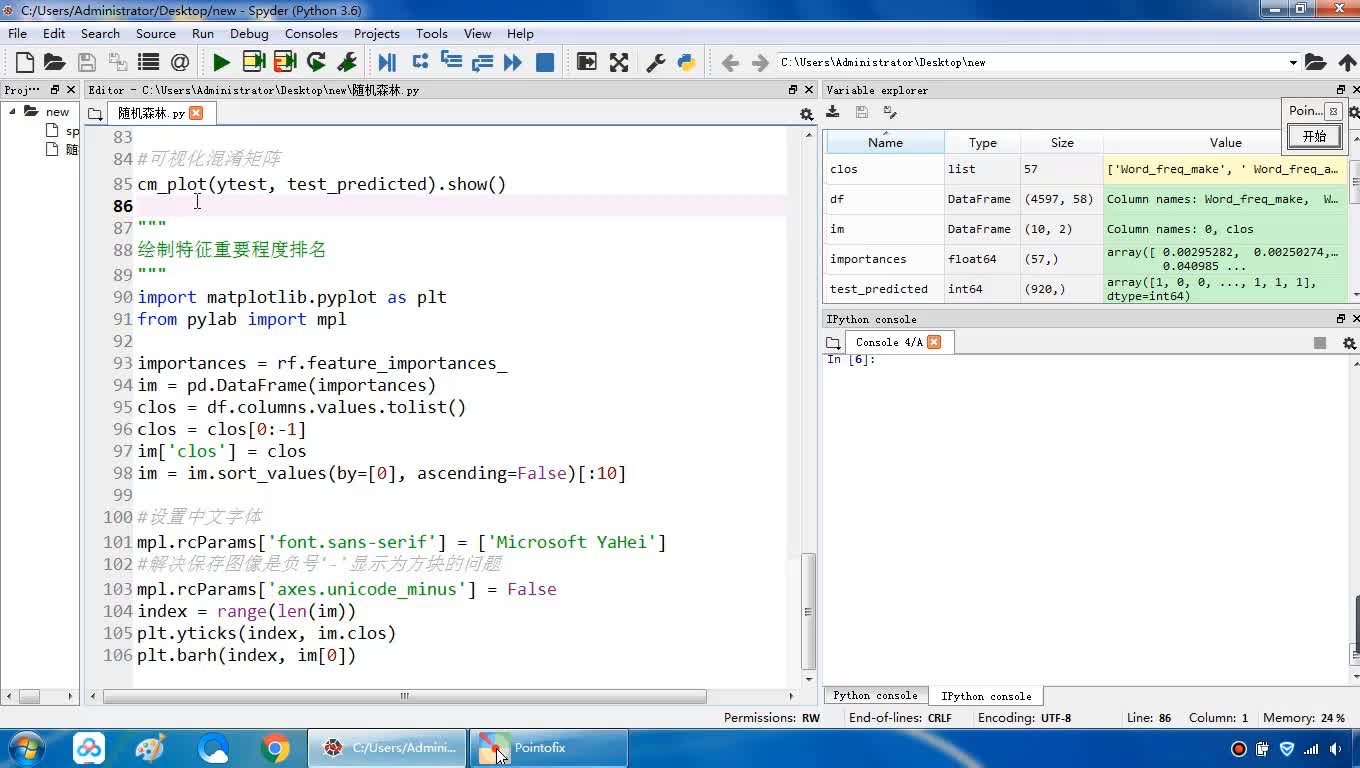Viewport: 1360px width, 768px height.
Task: Collapse the 'new' project folder
Action: pos(14,111)
